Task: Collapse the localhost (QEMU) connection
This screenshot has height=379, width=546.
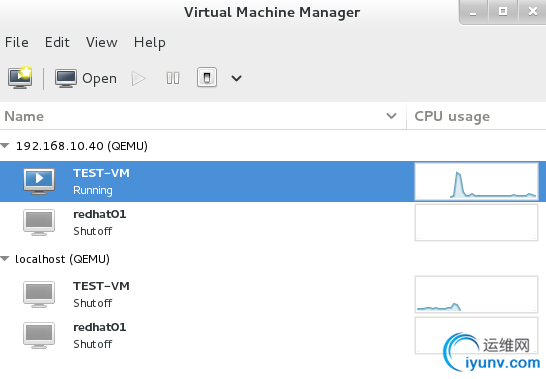Action: click(5, 258)
